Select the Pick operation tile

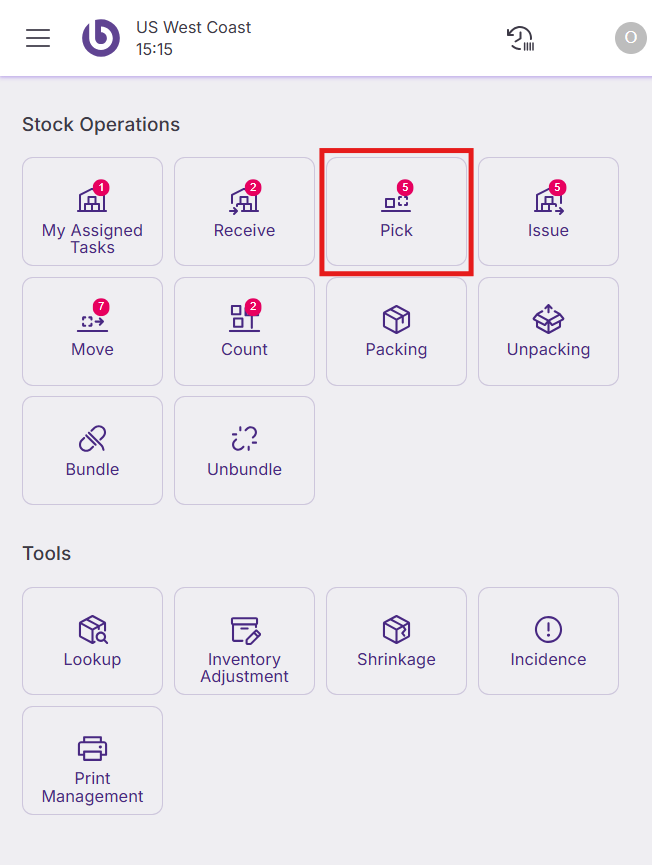(396, 211)
